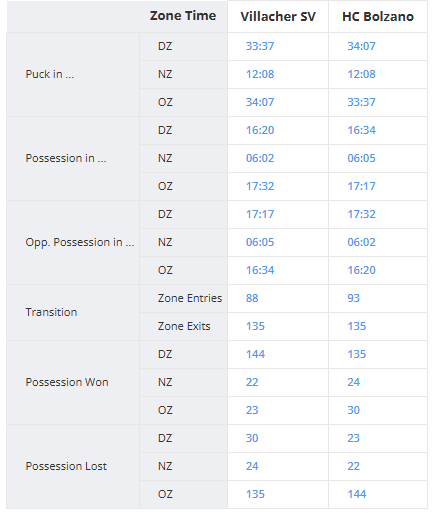Click HC Bolzano Possession Won NZ 24
Image resolution: width=442 pixels, height=527 pixels.
354,382
